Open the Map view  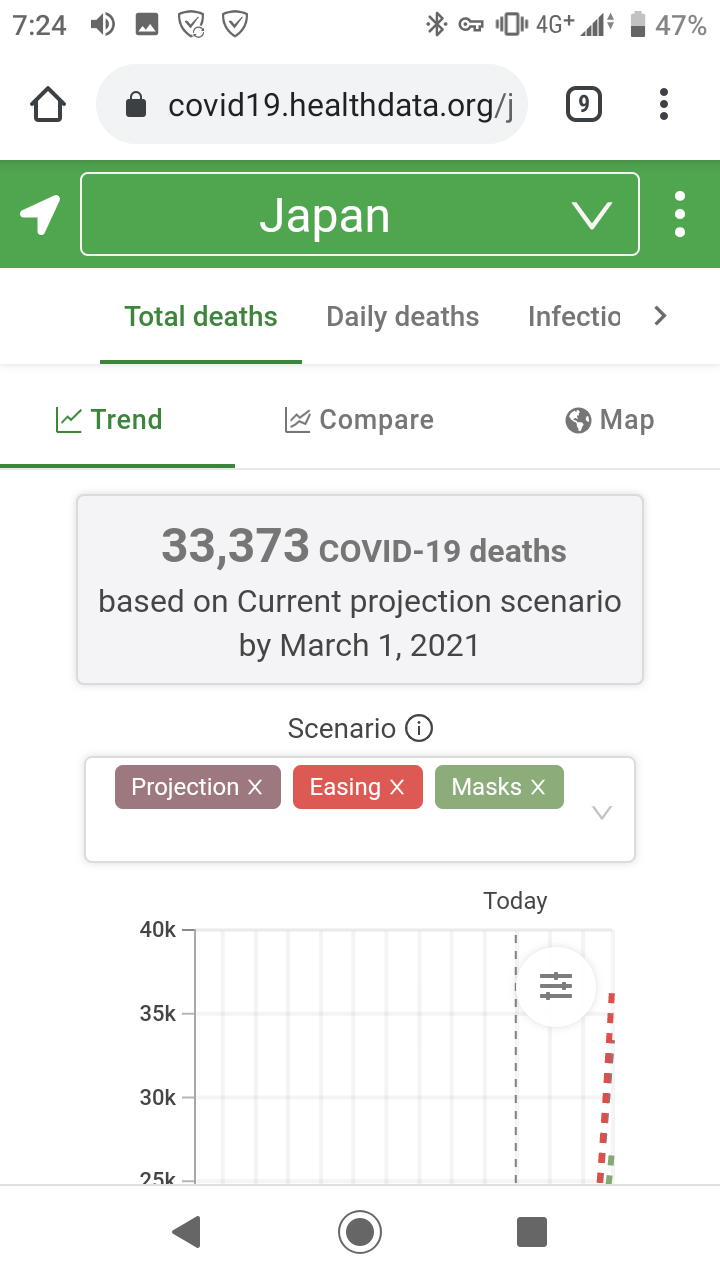pyautogui.click(x=609, y=420)
